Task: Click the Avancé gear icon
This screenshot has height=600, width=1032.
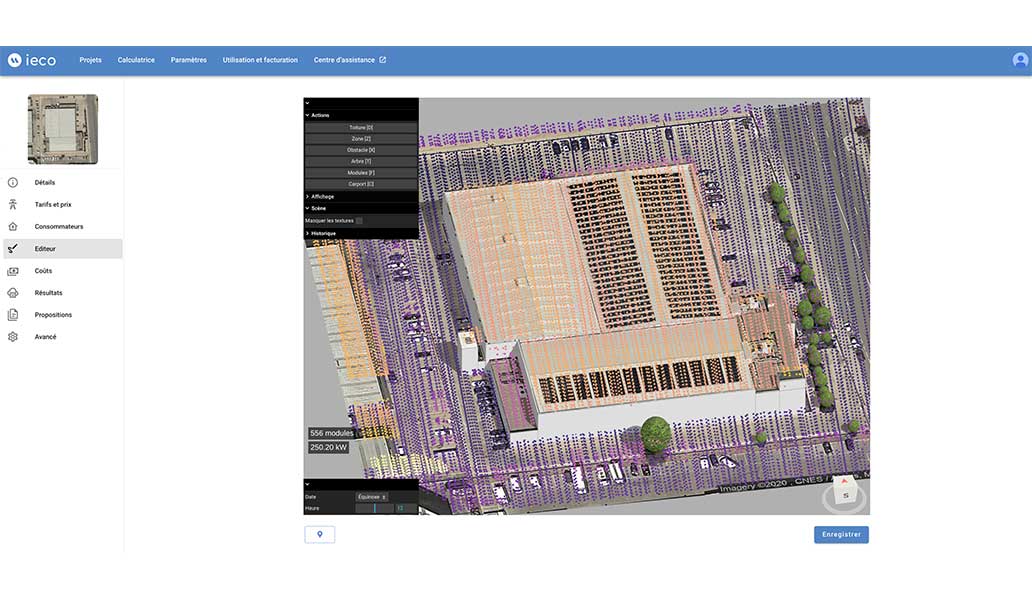Action: [x=13, y=337]
